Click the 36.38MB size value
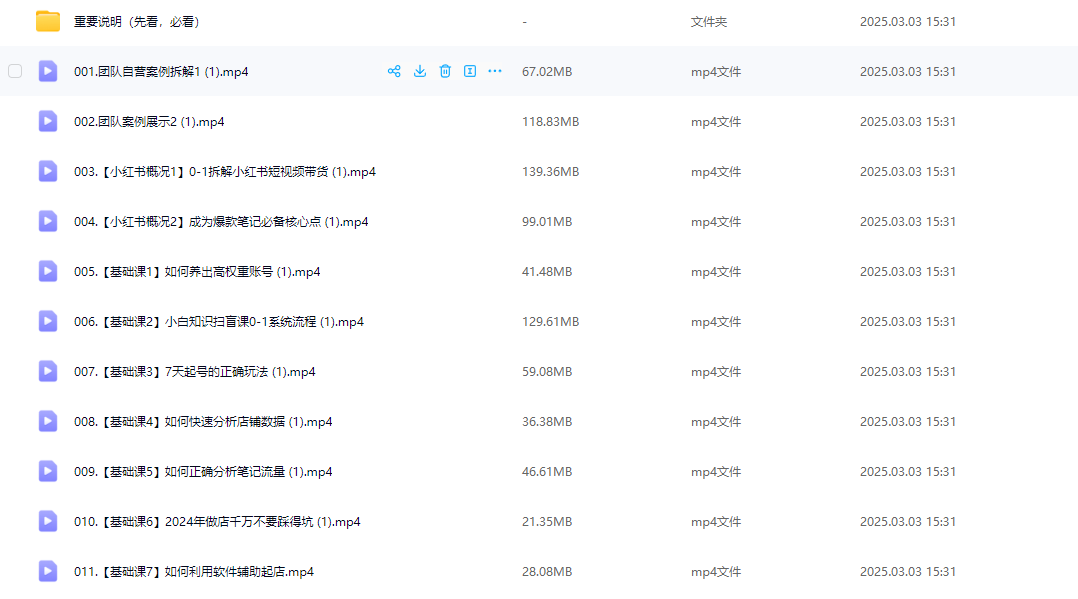This screenshot has width=1078, height=599. pyautogui.click(x=547, y=422)
